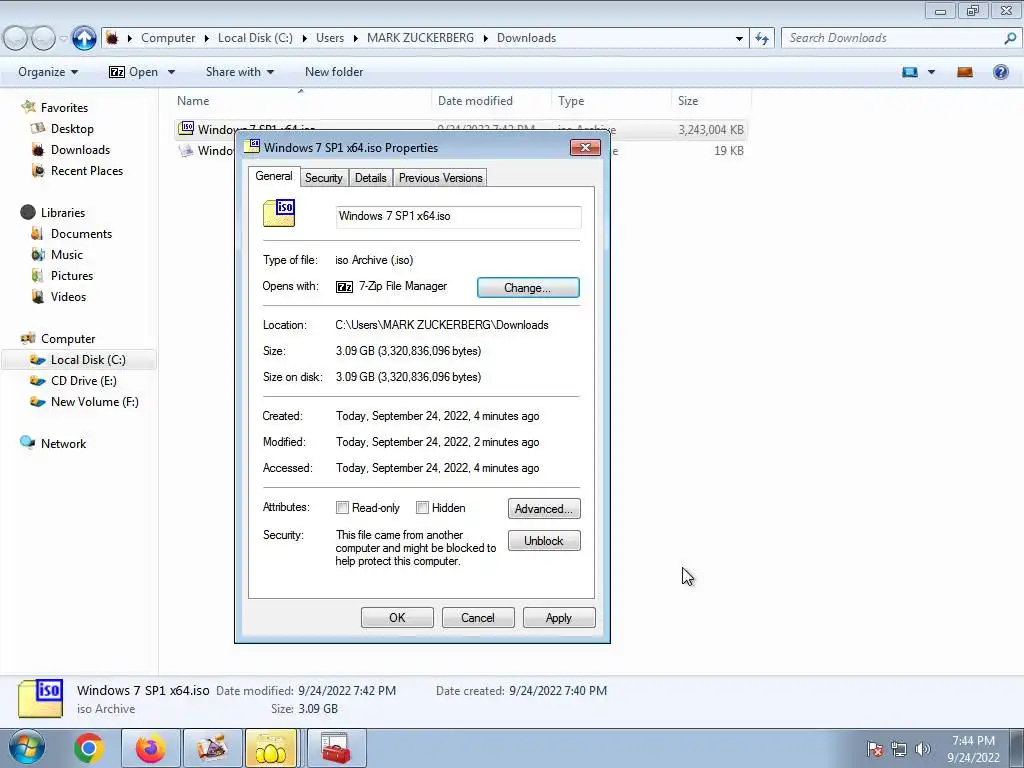Switch to the Previous Versions tab

pos(440,178)
